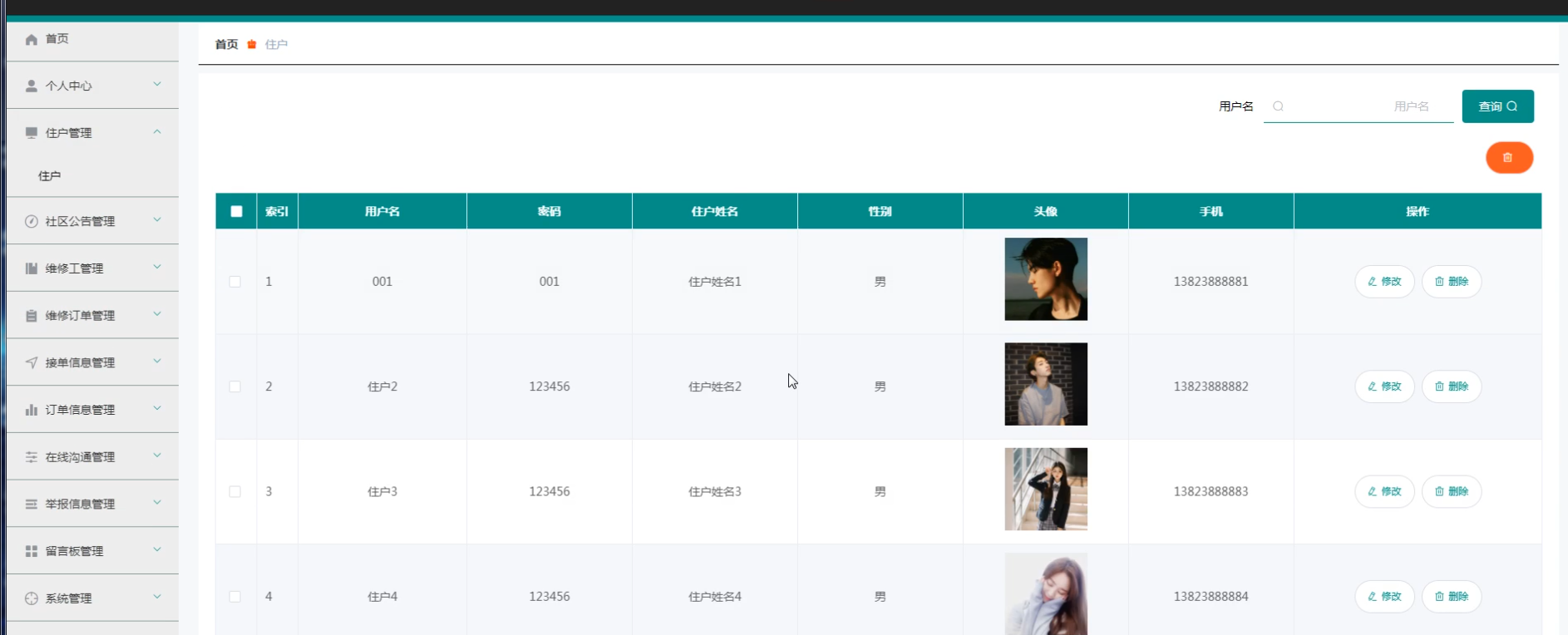Click the 个人中心 user icon
The image size is (1568, 635).
[32, 86]
